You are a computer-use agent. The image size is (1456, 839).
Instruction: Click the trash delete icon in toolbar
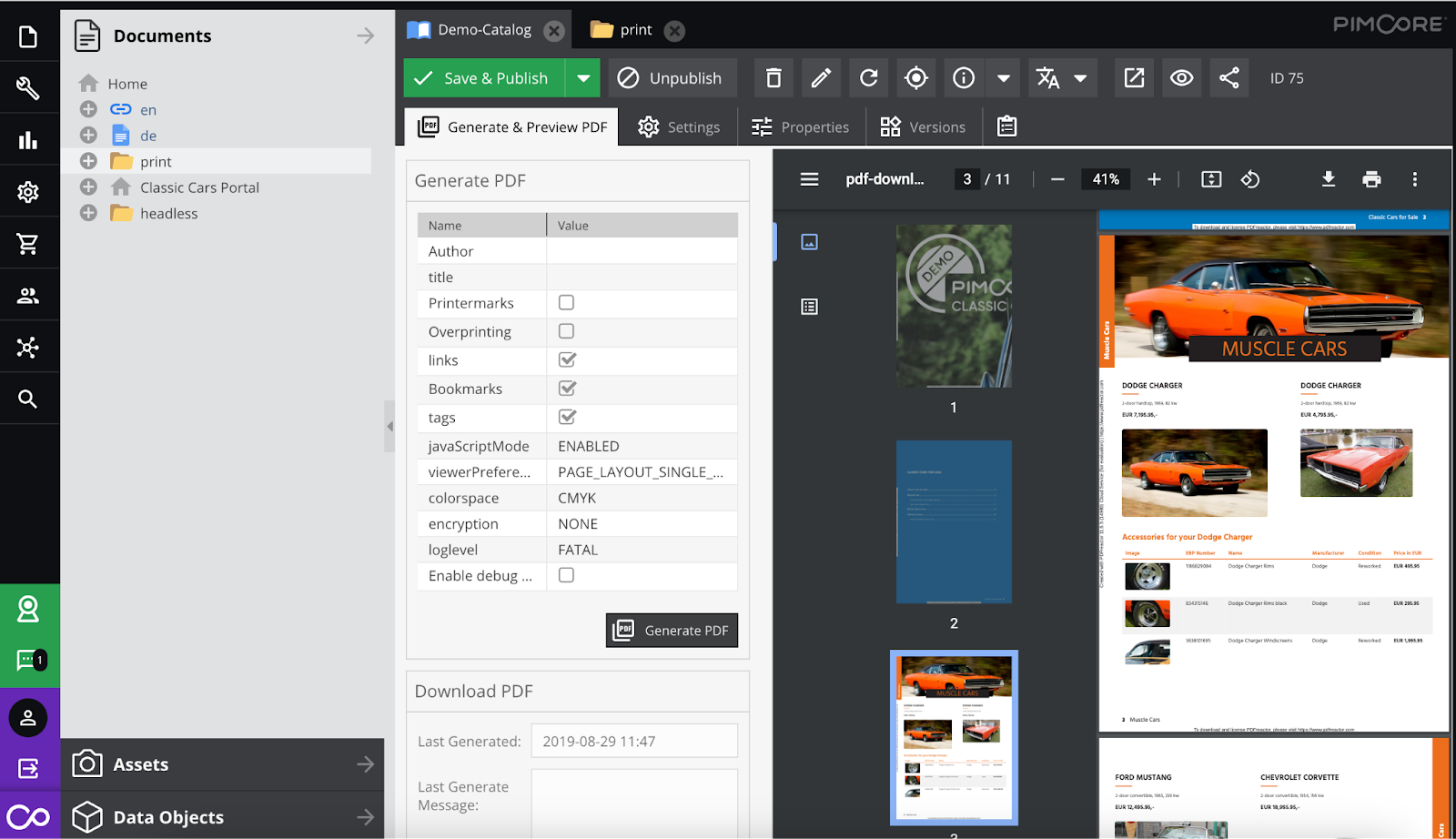[773, 78]
